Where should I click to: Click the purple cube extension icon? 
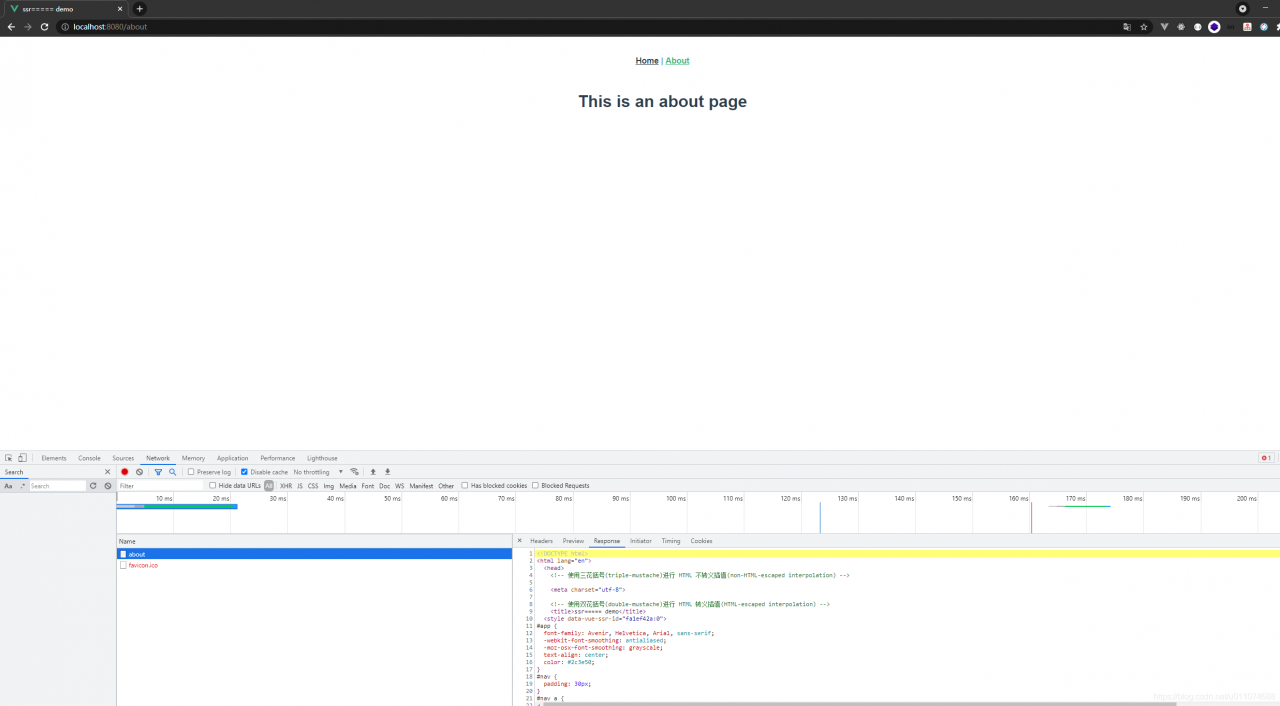point(1214,27)
